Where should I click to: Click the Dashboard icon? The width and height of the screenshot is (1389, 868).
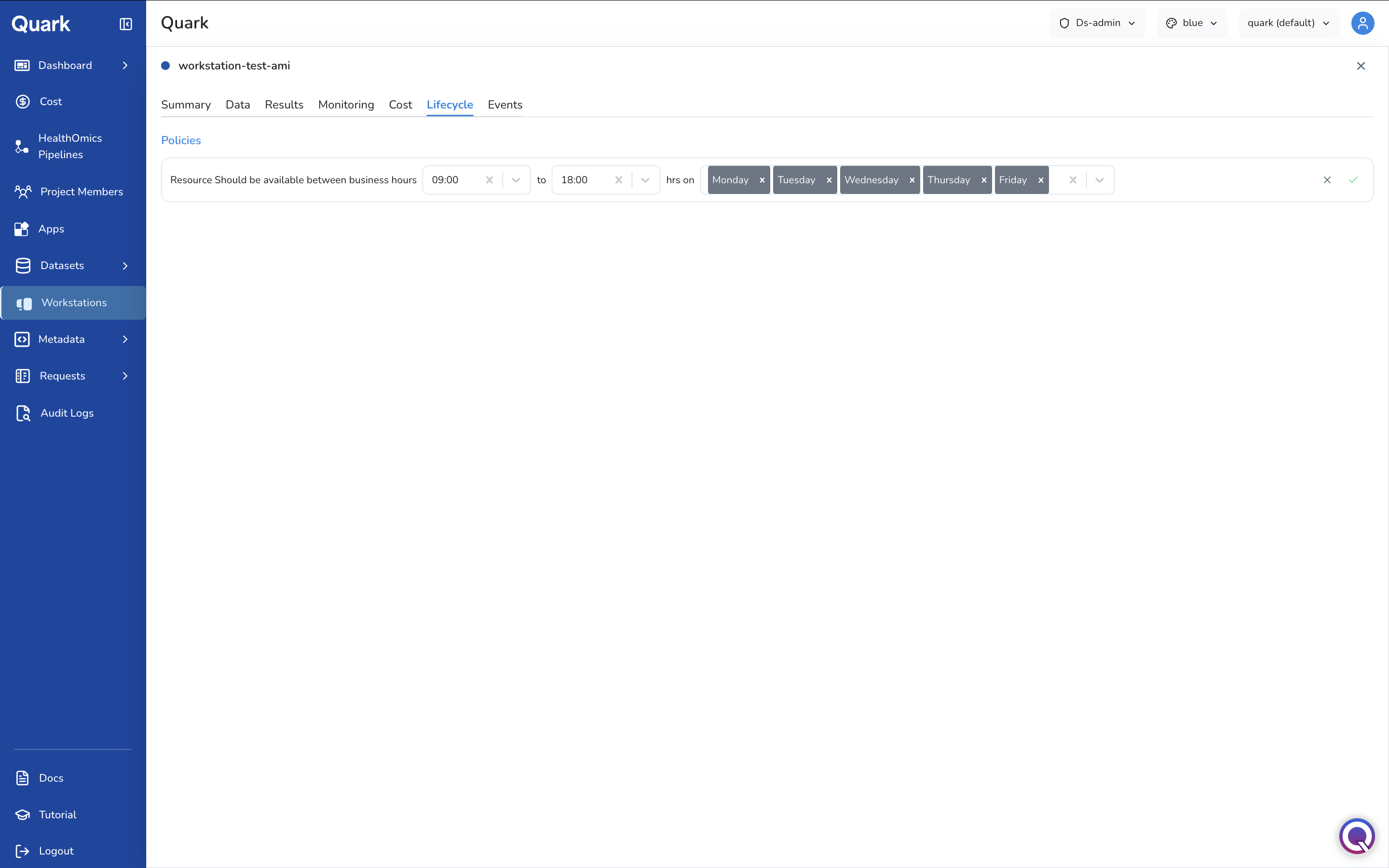click(22, 66)
